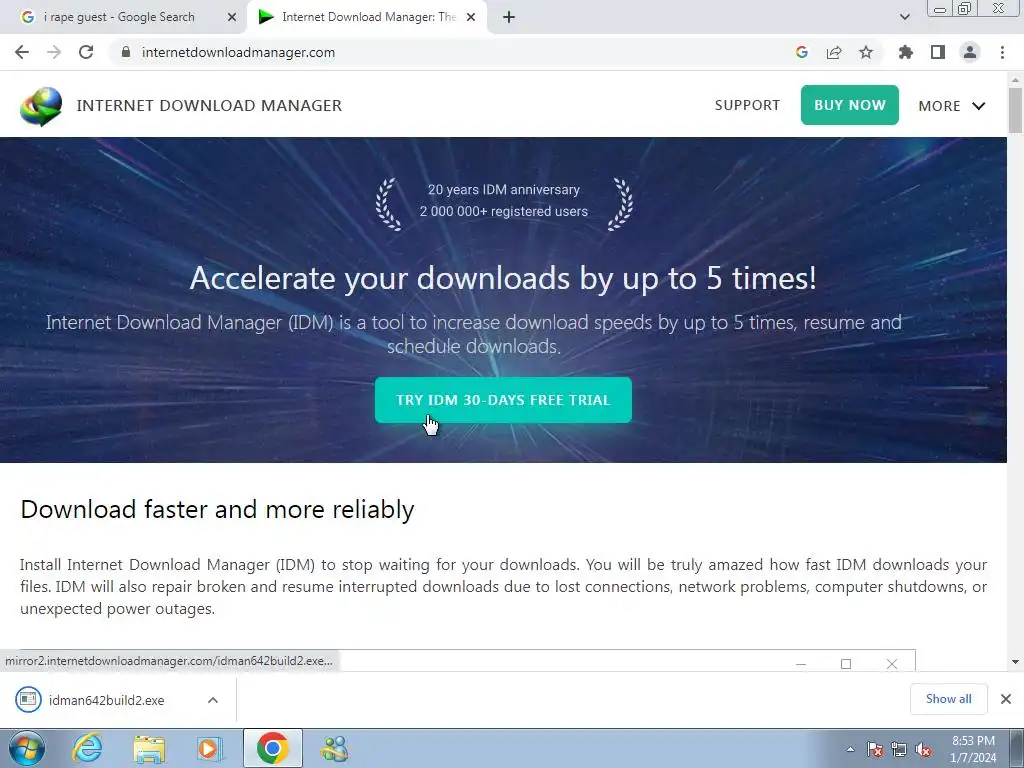Expand options arrow for idman642build2.exe
The width and height of the screenshot is (1024, 768).
pos(213,700)
